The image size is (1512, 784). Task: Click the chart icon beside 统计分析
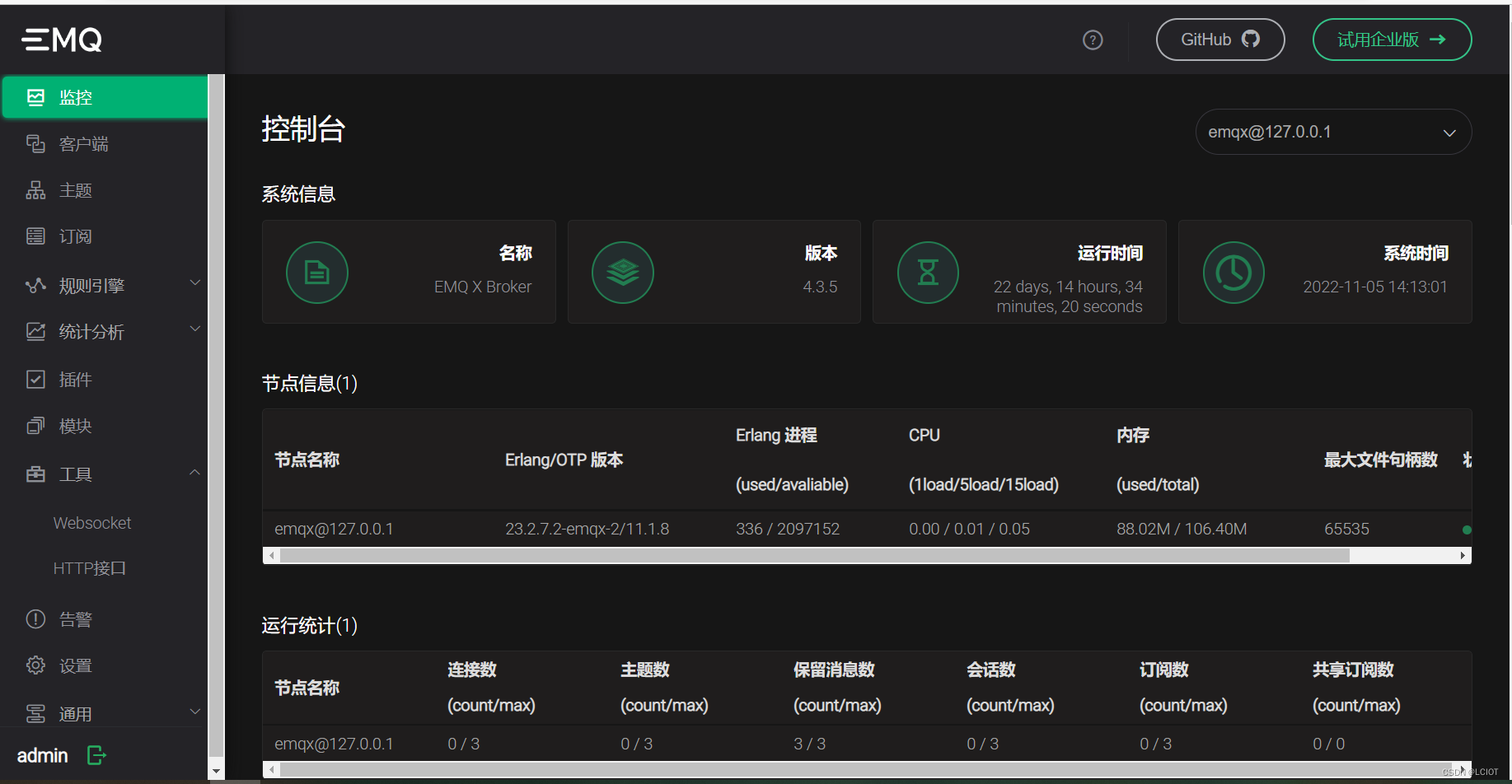[x=35, y=332]
